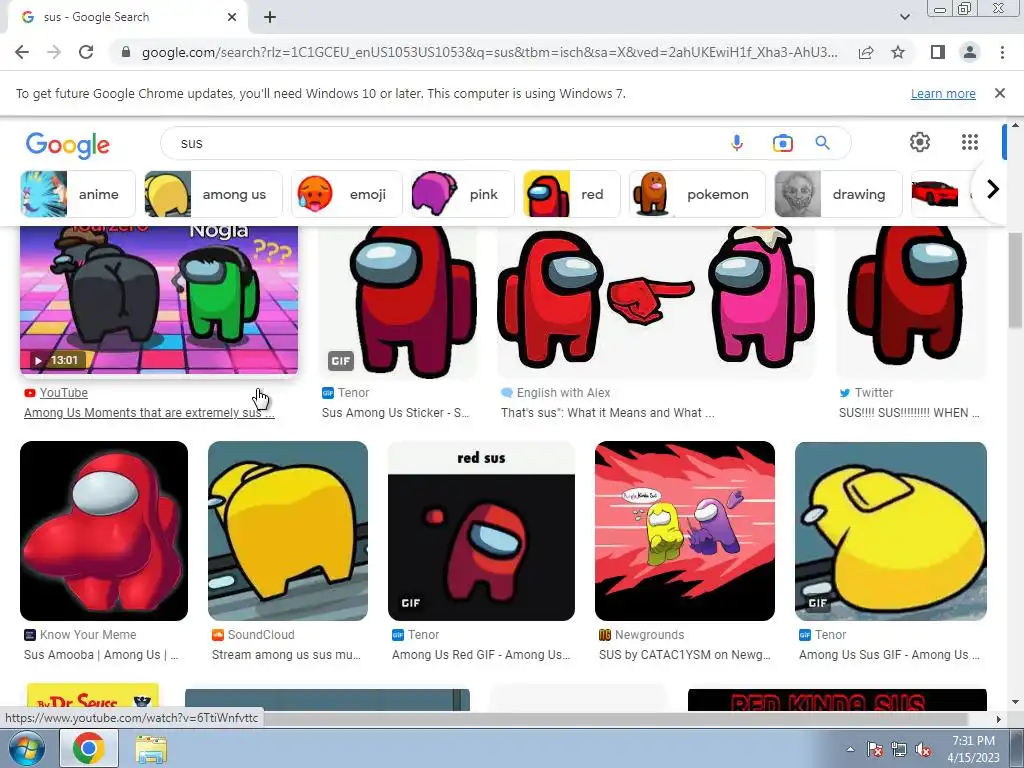Open the Know Your Meme source label
1024x768 pixels.
(x=88, y=635)
